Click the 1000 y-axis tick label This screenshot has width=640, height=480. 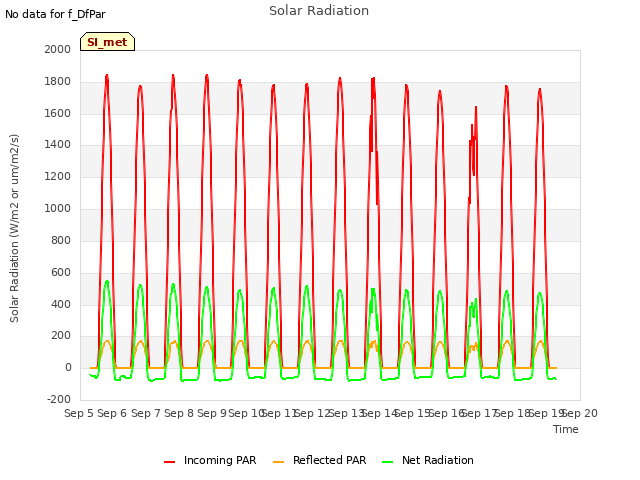tap(58, 209)
